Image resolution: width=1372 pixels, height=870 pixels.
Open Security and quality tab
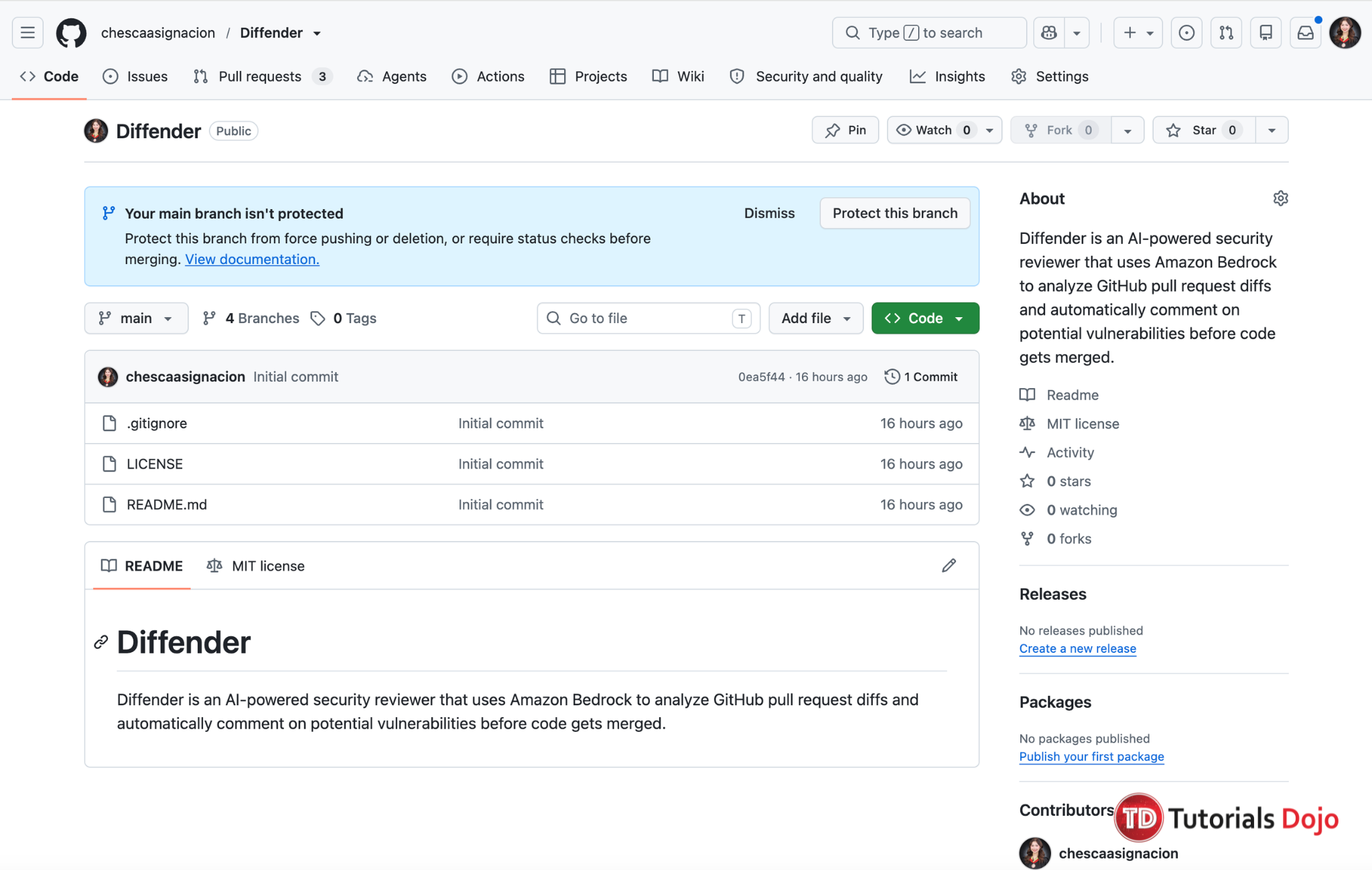point(806,76)
